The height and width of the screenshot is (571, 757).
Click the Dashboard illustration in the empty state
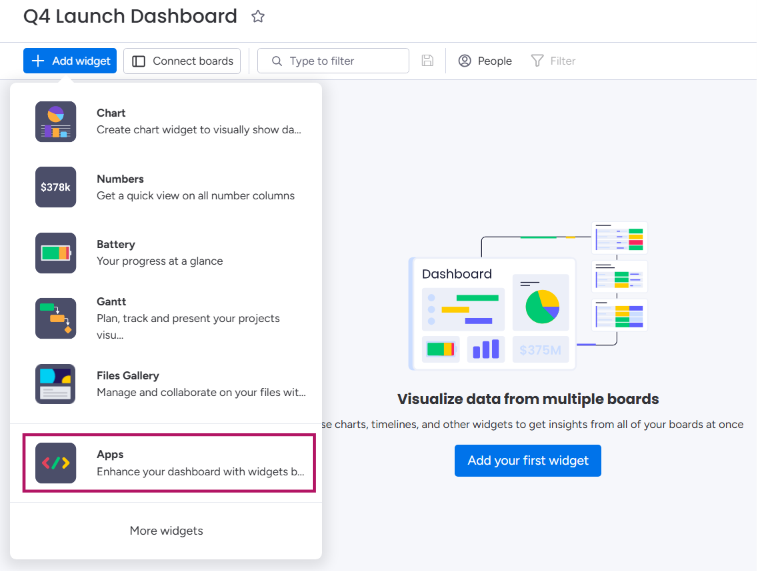[528, 296]
